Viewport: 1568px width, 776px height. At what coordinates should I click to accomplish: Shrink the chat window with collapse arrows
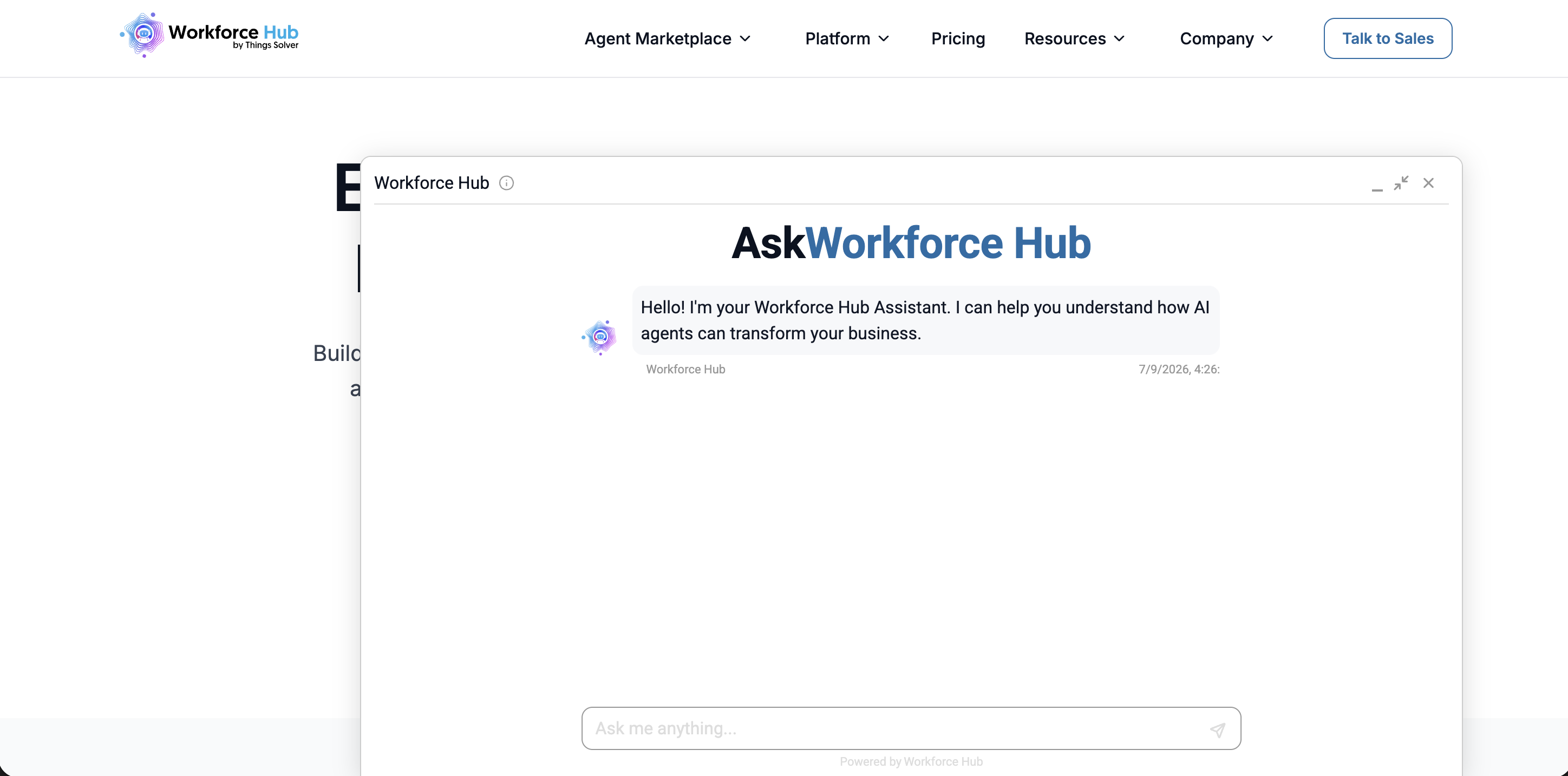click(x=1401, y=182)
